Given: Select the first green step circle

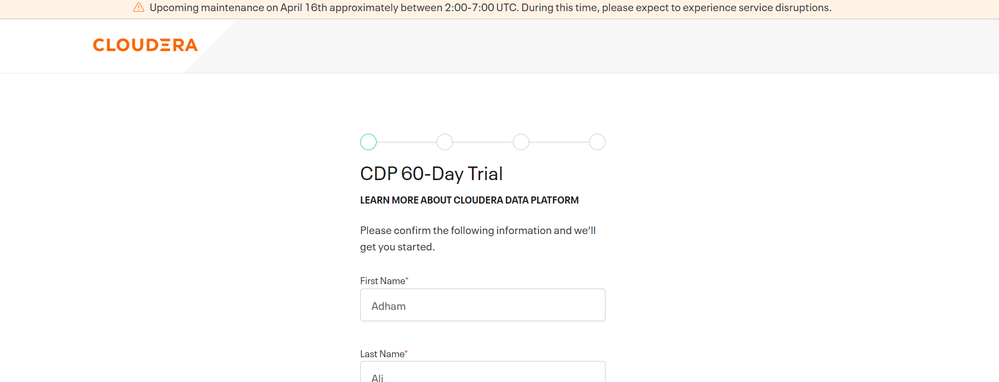Looking at the screenshot, I should (x=368, y=142).
